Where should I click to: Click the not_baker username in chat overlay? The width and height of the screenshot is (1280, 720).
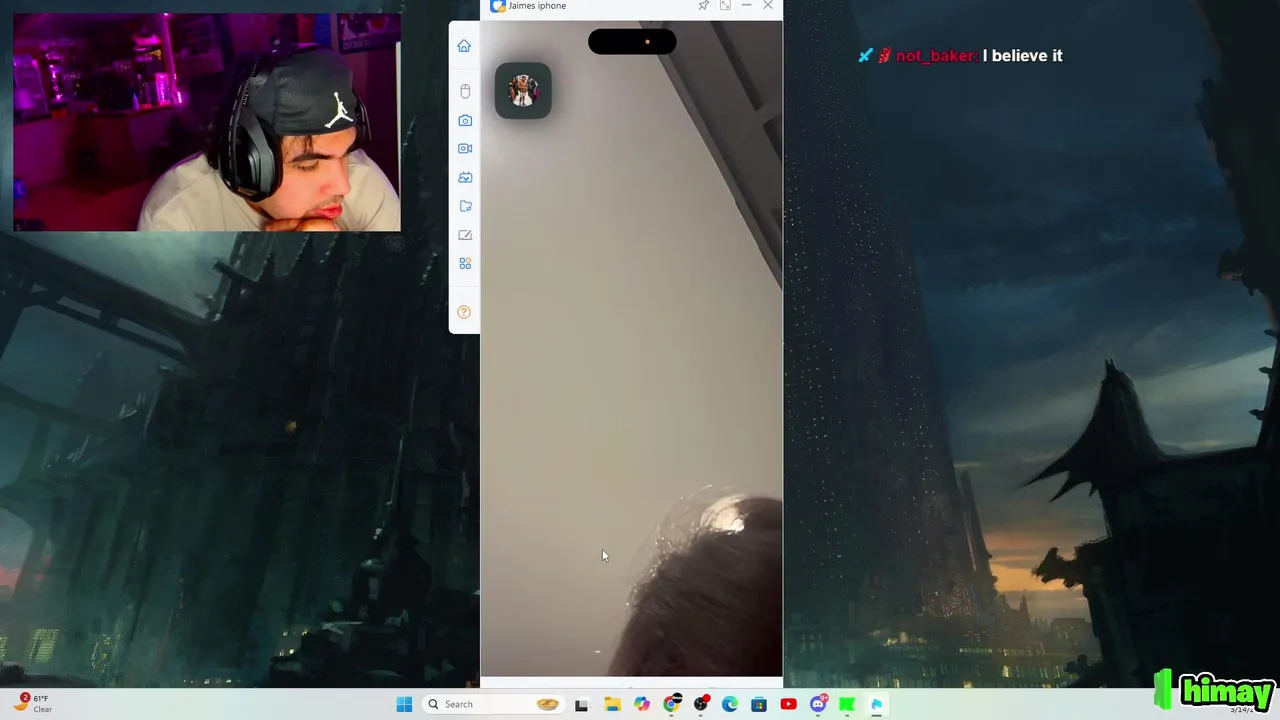(x=935, y=56)
